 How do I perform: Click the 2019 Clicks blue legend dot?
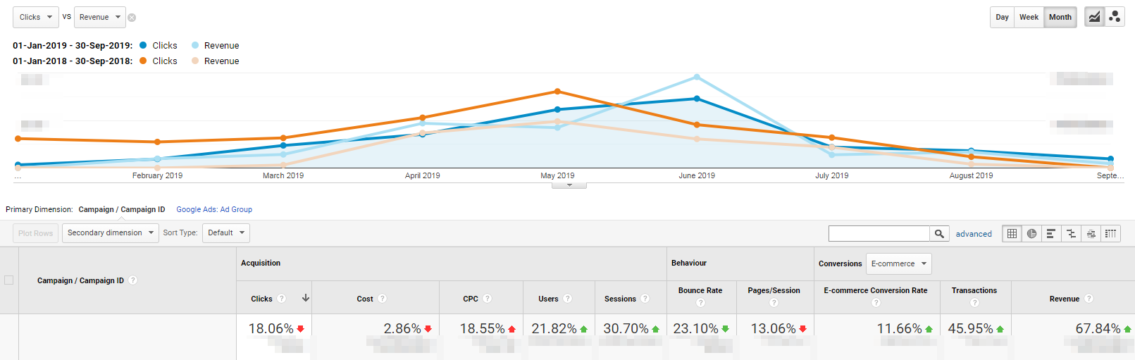(143, 46)
